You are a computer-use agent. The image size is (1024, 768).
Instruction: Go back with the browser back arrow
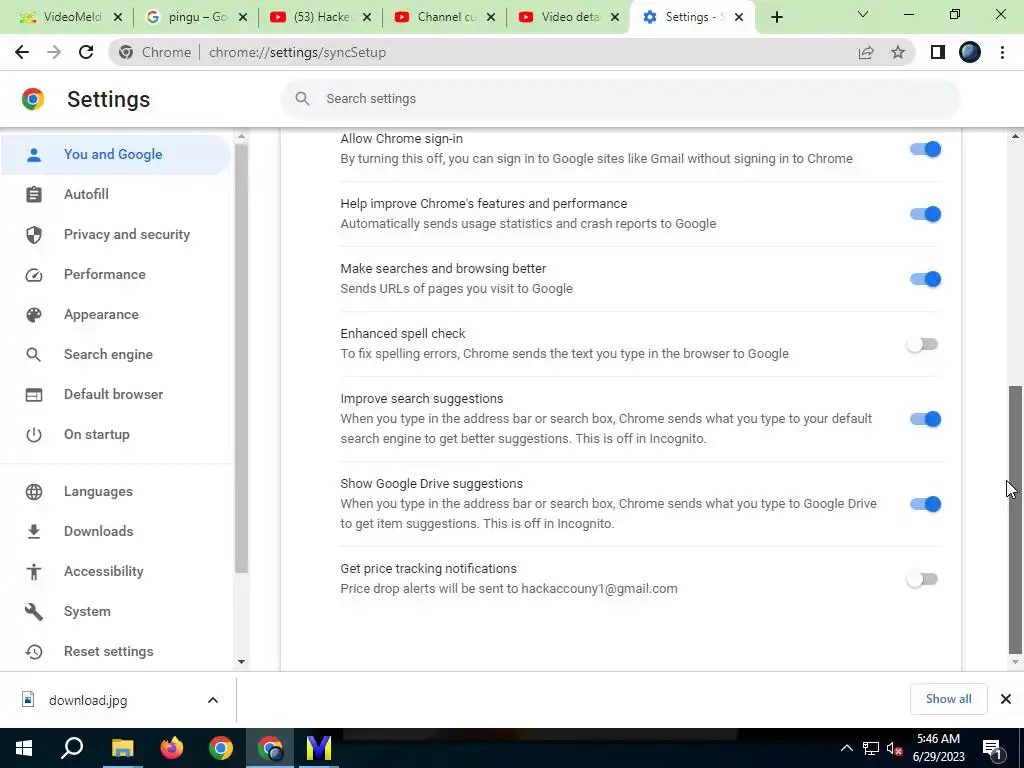(x=22, y=52)
